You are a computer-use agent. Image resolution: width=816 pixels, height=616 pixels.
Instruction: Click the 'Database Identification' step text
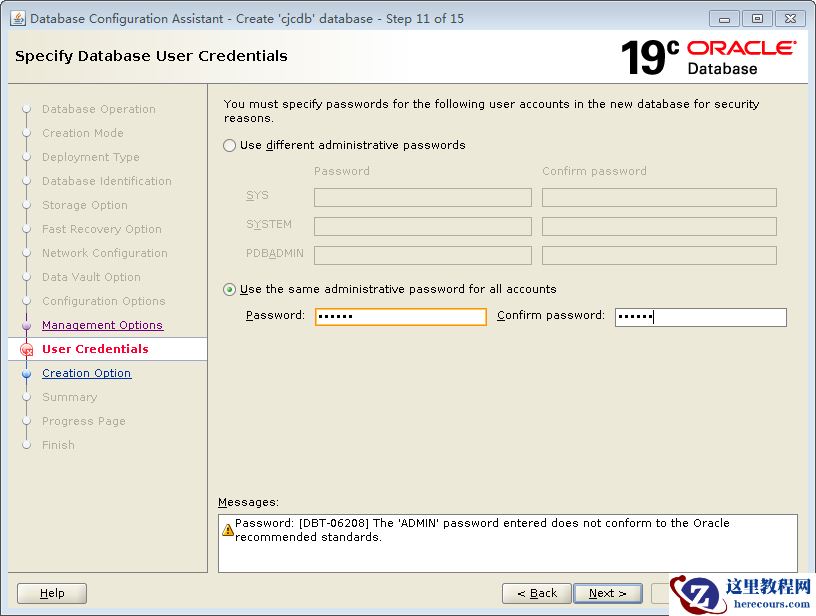pos(107,181)
